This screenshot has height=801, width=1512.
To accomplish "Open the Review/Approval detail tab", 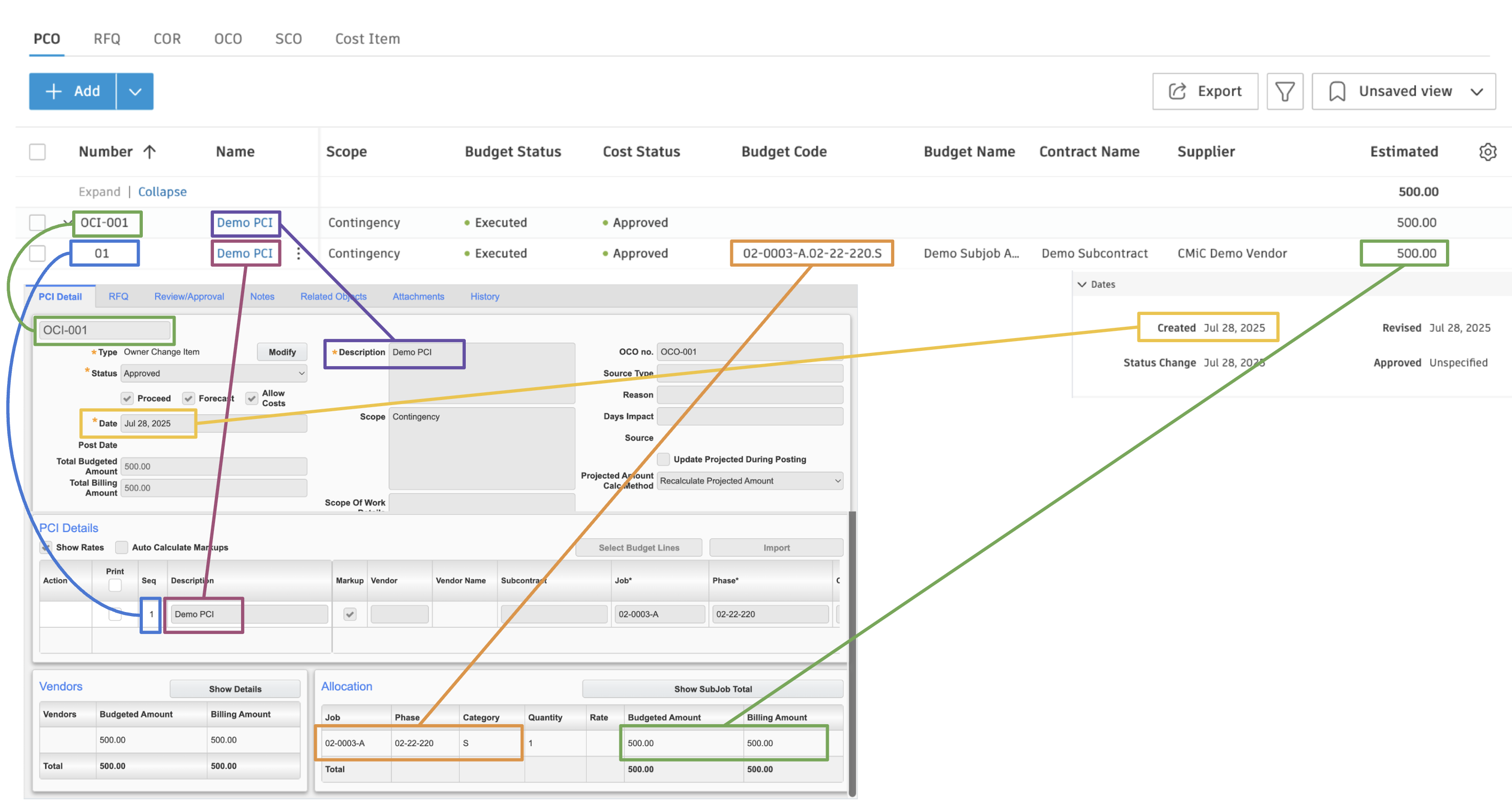I will pyautogui.click(x=189, y=296).
